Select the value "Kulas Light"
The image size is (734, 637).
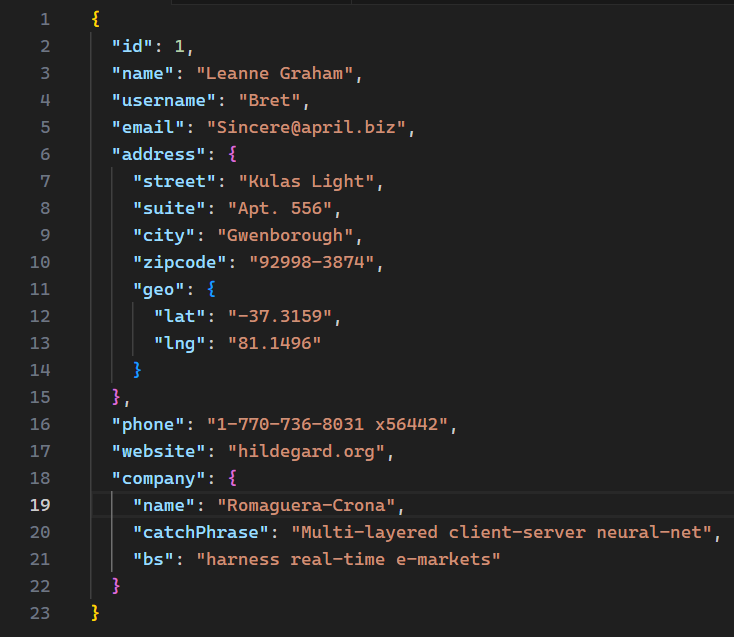[306, 182]
